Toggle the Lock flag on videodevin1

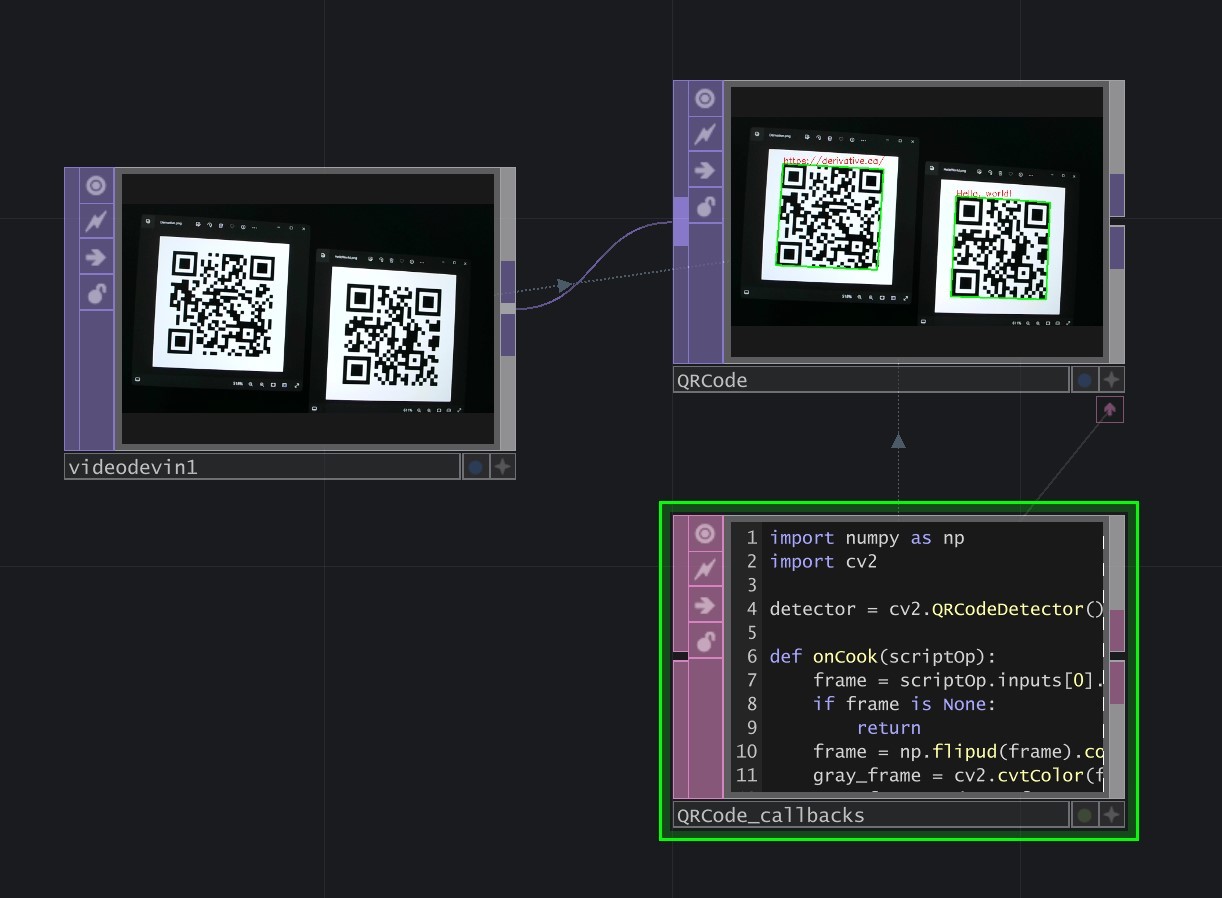click(x=96, y=293)
